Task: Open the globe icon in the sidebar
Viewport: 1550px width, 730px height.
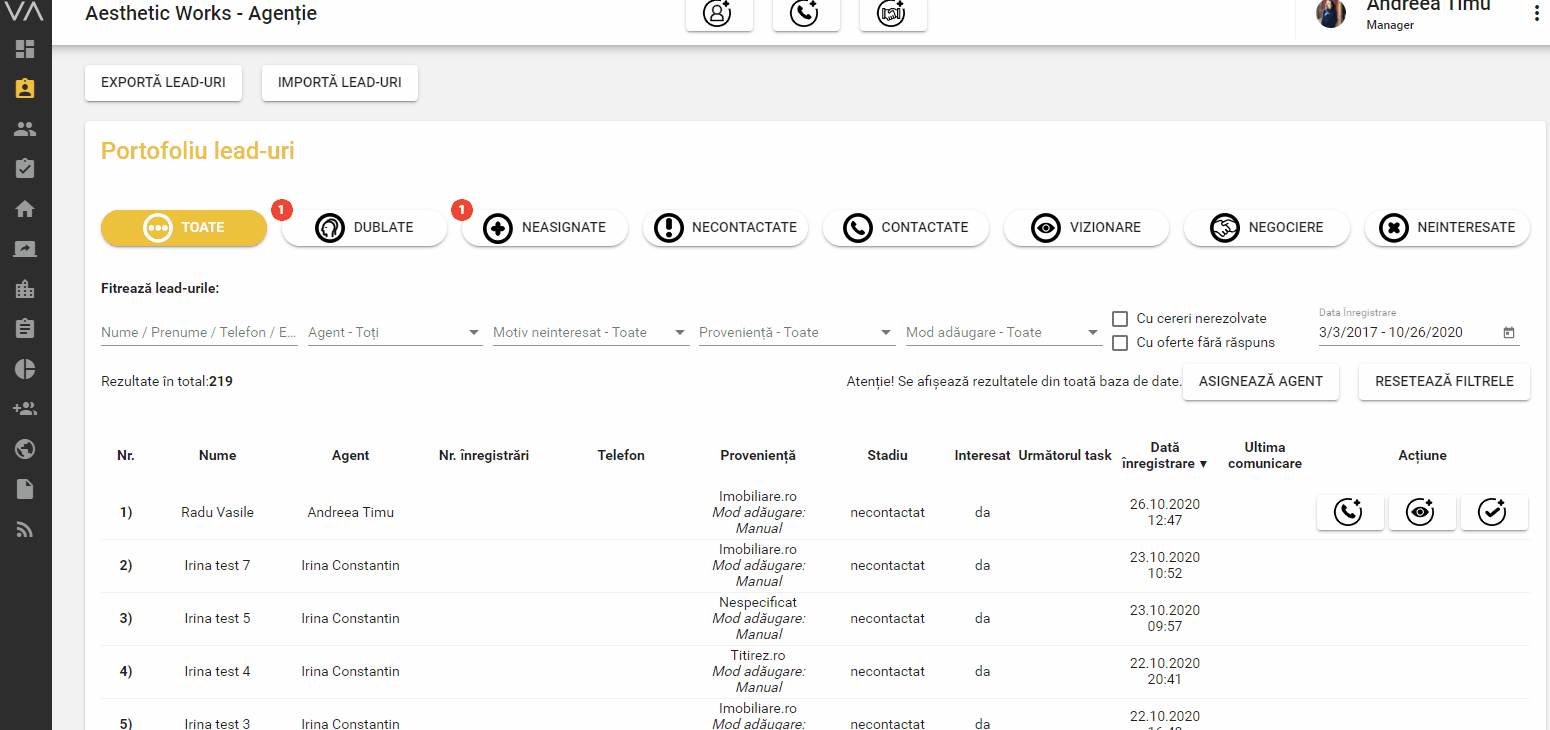Action: click(x=25, y=449)
